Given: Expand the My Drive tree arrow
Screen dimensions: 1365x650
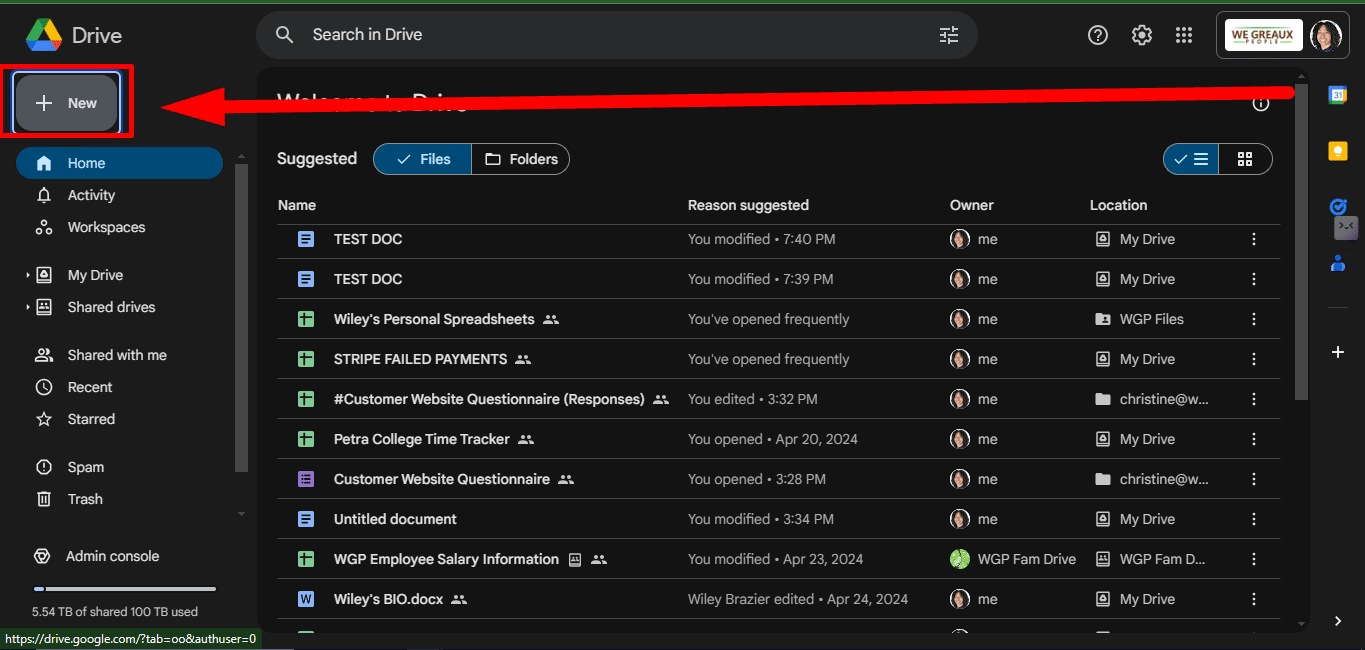Looking at the screenshot, I should click(x=28, y=275).
